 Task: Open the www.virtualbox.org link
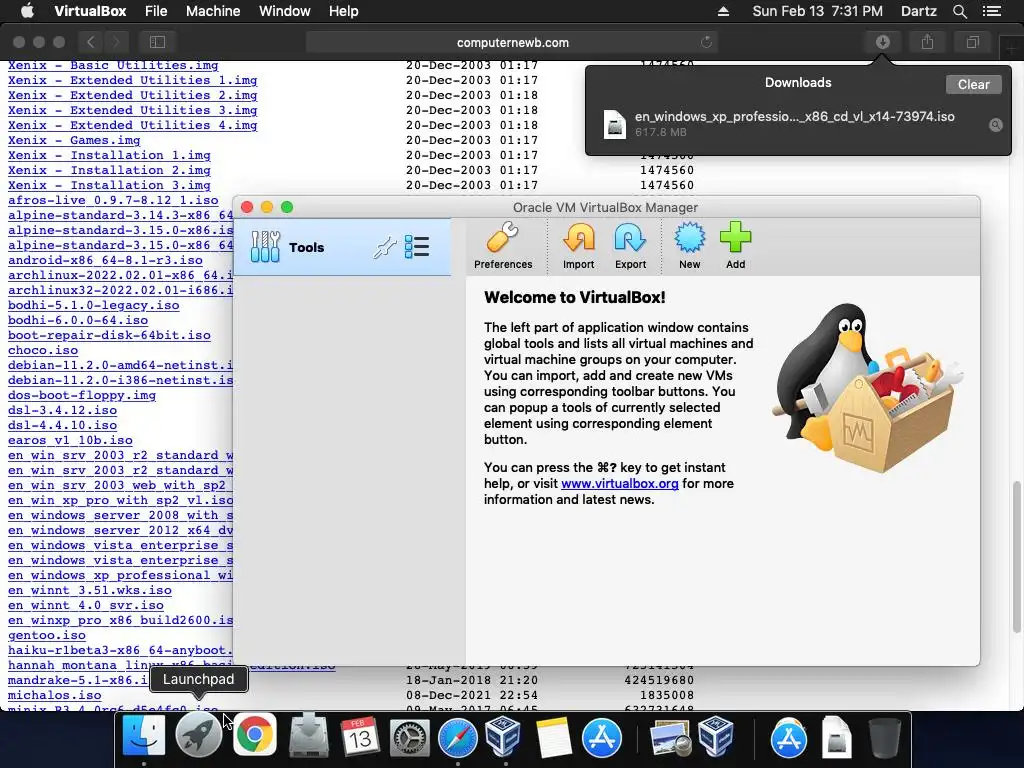point(620,483)
